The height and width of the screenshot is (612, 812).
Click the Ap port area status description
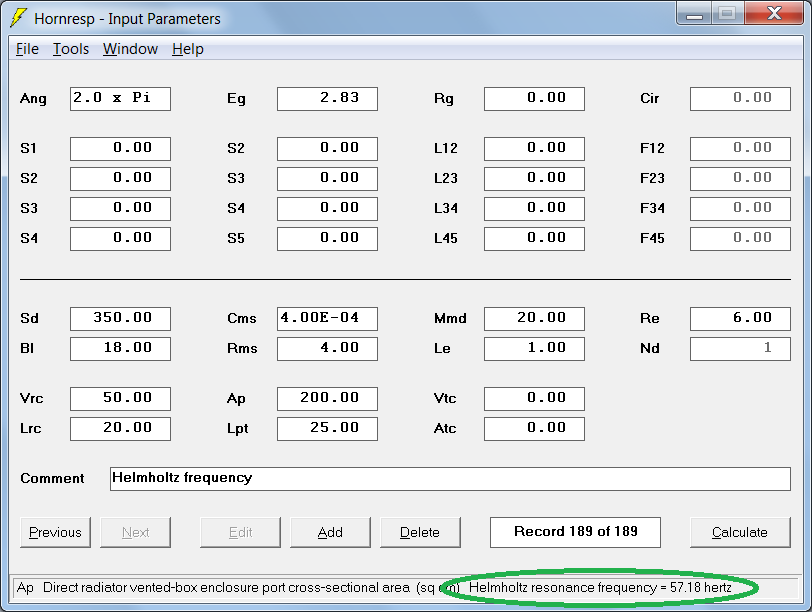pos(238,588)
